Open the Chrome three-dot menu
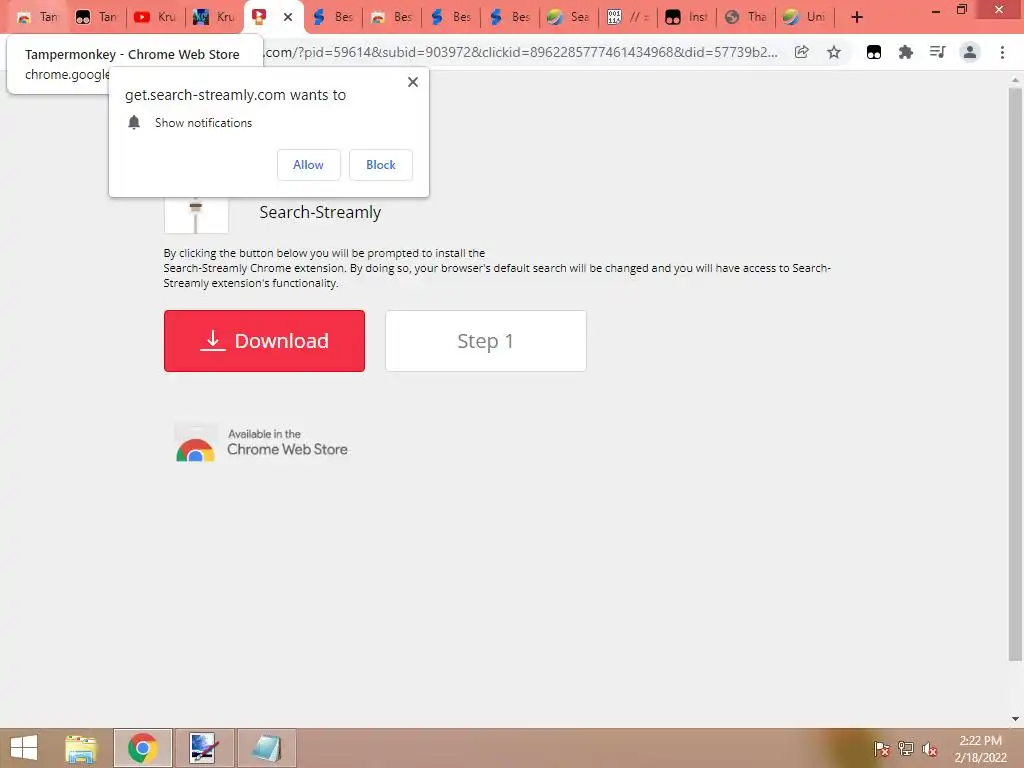This screenshot has height=768, width=1024. pyautogui.click(x=1002, y=52)
